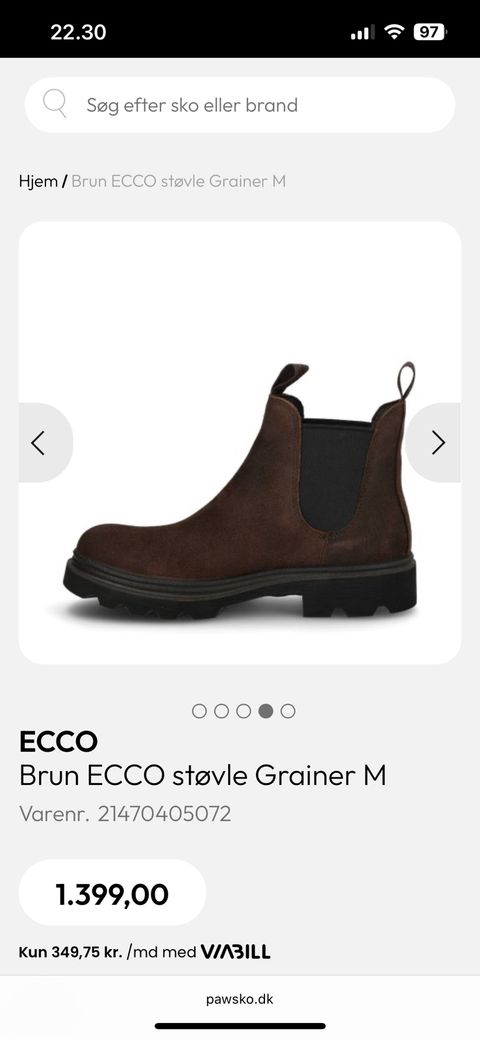The width and height of the screenshot is (480, 1039).
Task: Tap the search magnifier icon
Action: tap(54, 104)
